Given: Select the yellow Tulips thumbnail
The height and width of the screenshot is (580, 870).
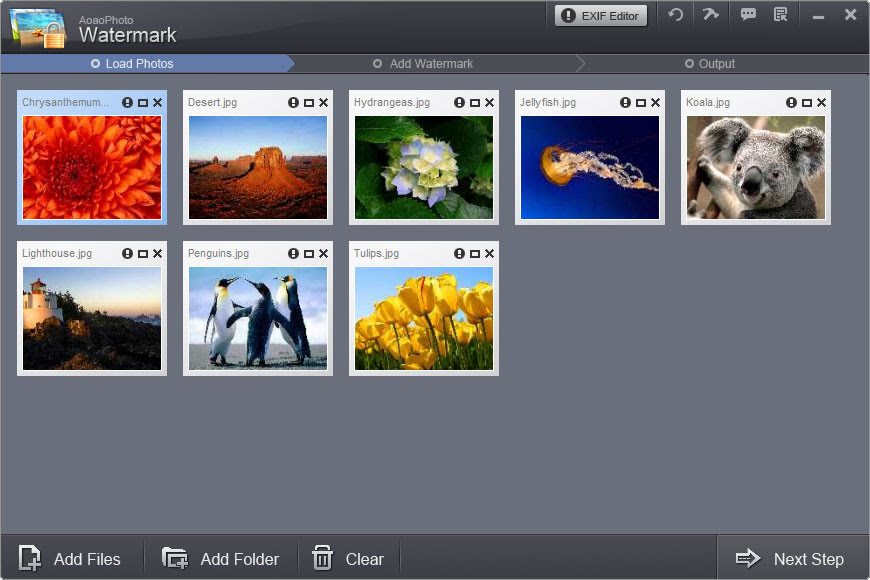Looking at the screenshot, I should [x=424, y=319].
